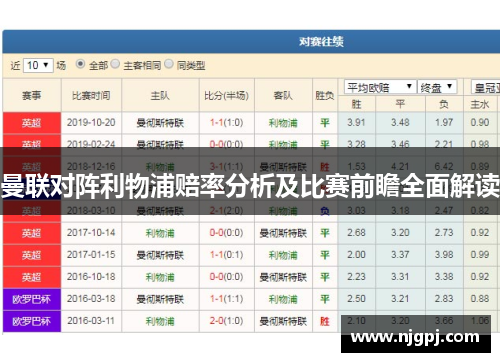Click loss odds 3.98
The width and height of the screenshot is (500, 362).
point(444,255)
